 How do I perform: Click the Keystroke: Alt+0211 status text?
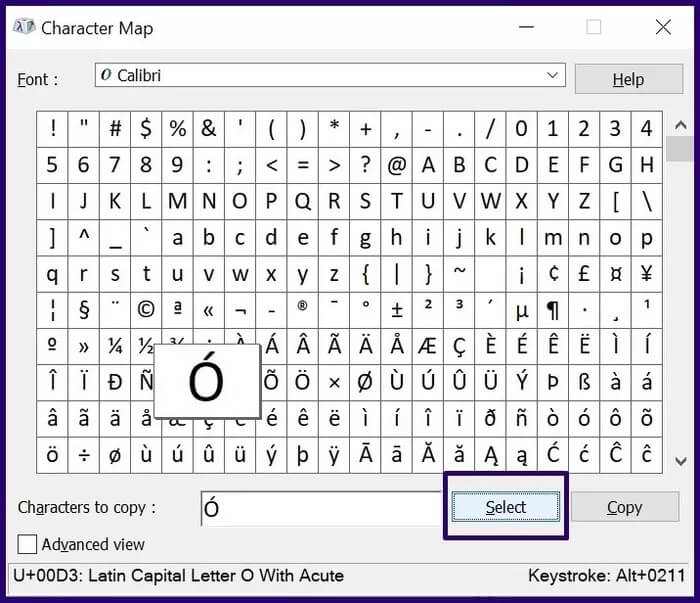[606, 576]
